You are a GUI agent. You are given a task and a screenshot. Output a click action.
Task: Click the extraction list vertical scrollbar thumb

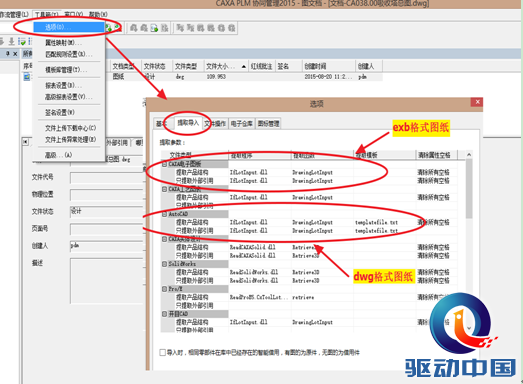pos(469,189)
